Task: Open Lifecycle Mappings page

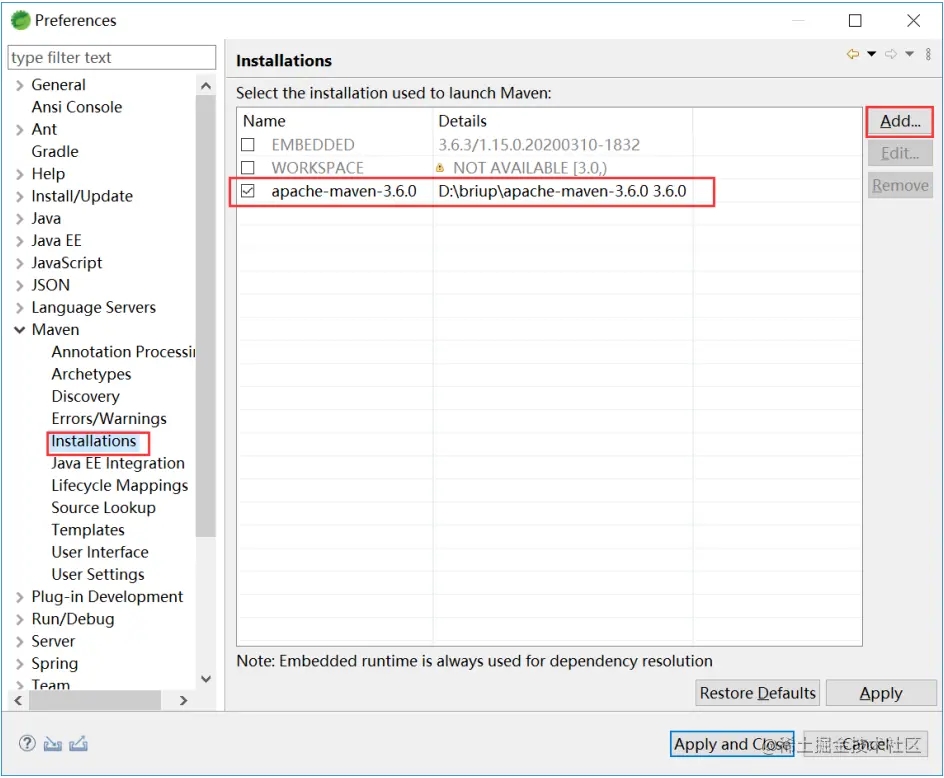Action: pyautogui.click(x=120, y=486)
